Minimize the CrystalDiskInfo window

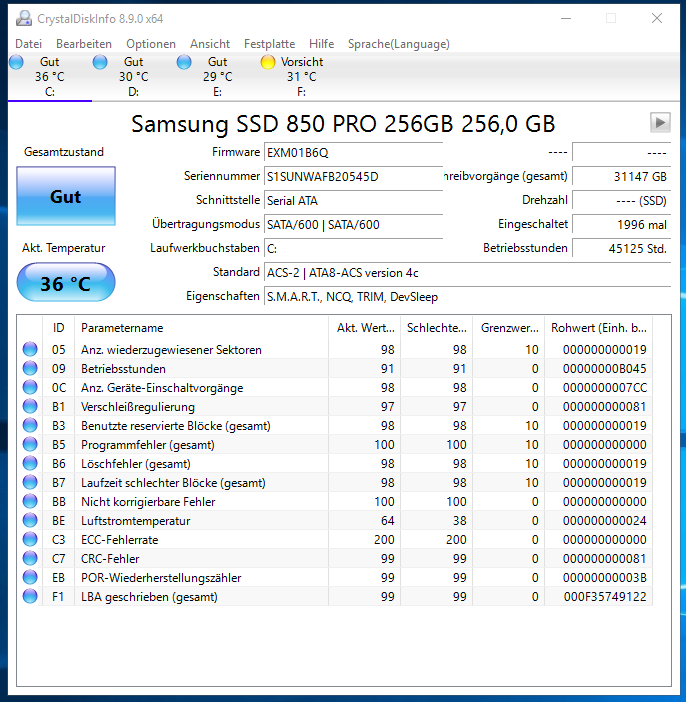(566, 18)
